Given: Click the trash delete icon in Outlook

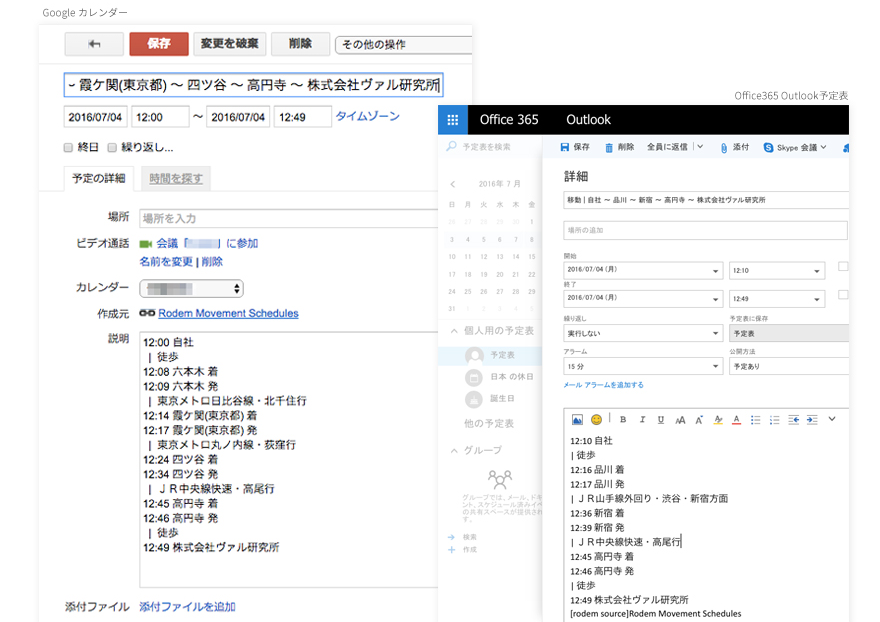Looking at the screenshot, I should 609,148.
